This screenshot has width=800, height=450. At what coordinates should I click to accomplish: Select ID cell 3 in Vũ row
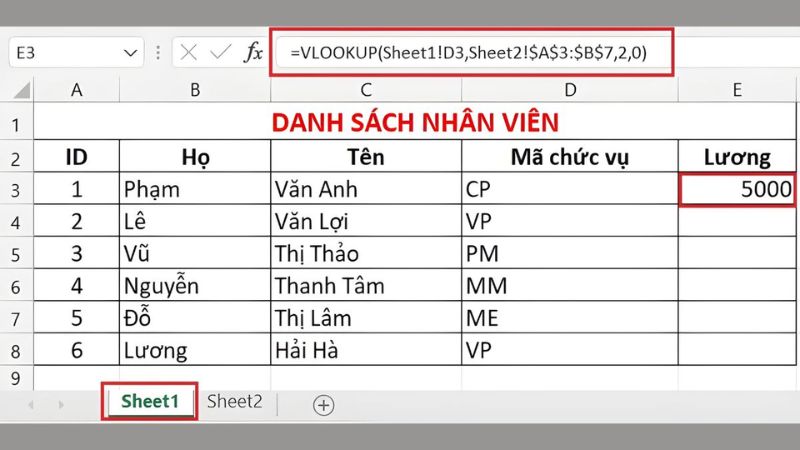tap(77, 253)
